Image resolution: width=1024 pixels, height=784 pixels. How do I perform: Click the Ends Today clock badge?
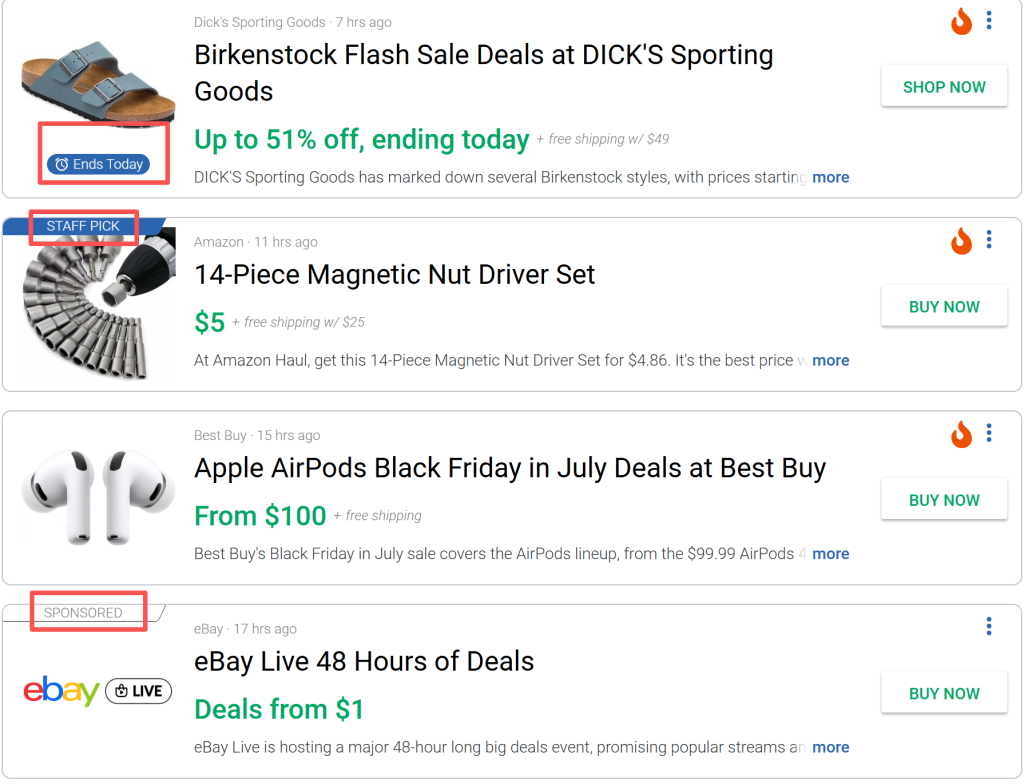pos(98,164)
